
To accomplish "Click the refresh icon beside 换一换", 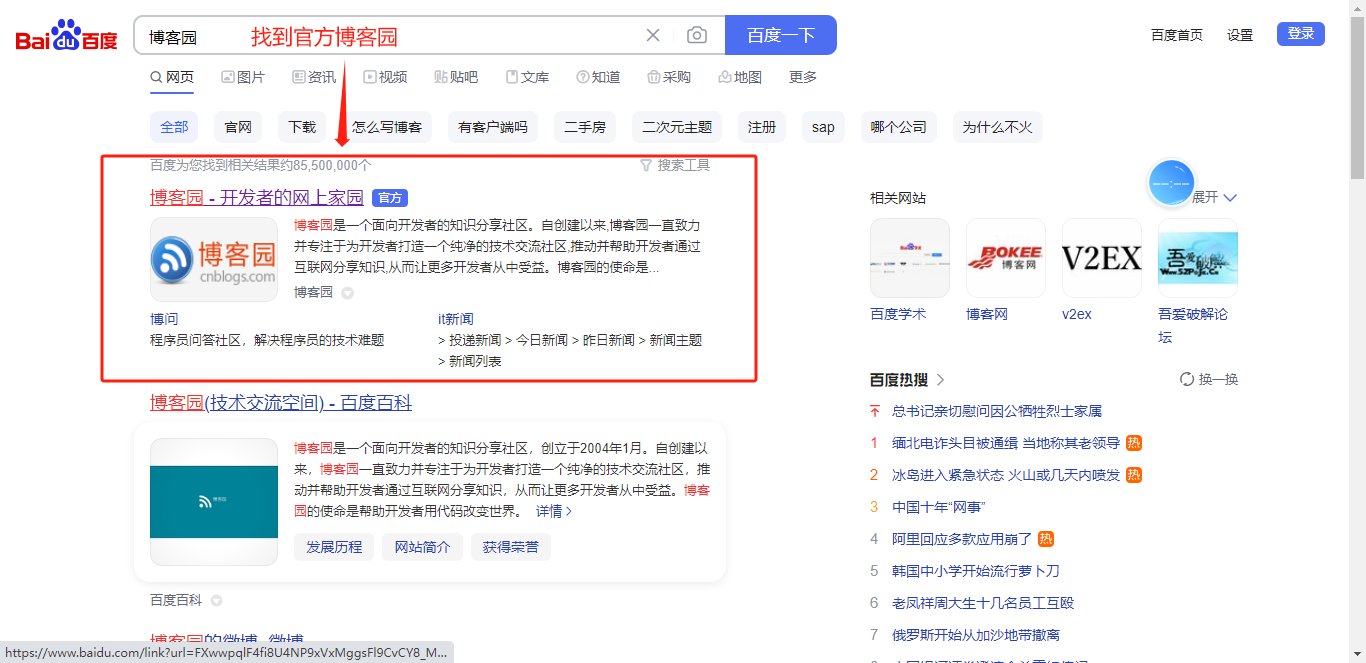I will click(1187, 379).
